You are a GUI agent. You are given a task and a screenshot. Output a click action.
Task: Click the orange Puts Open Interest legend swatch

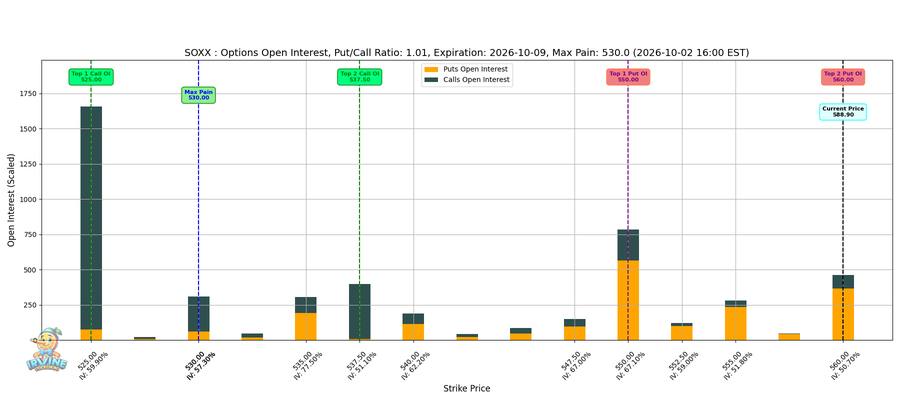click(430, 69)
